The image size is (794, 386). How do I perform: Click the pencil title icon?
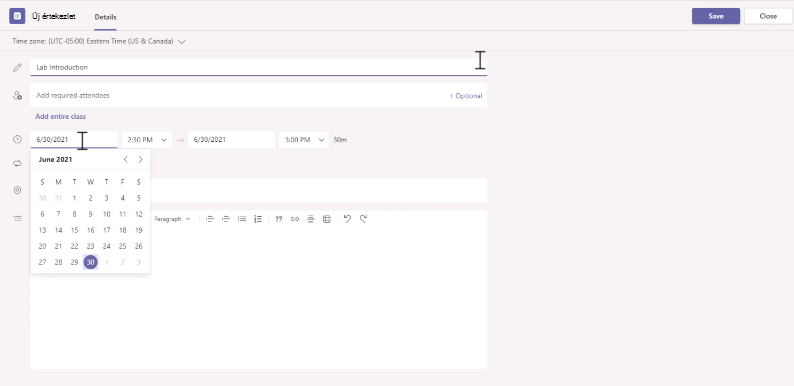[17, 67]
